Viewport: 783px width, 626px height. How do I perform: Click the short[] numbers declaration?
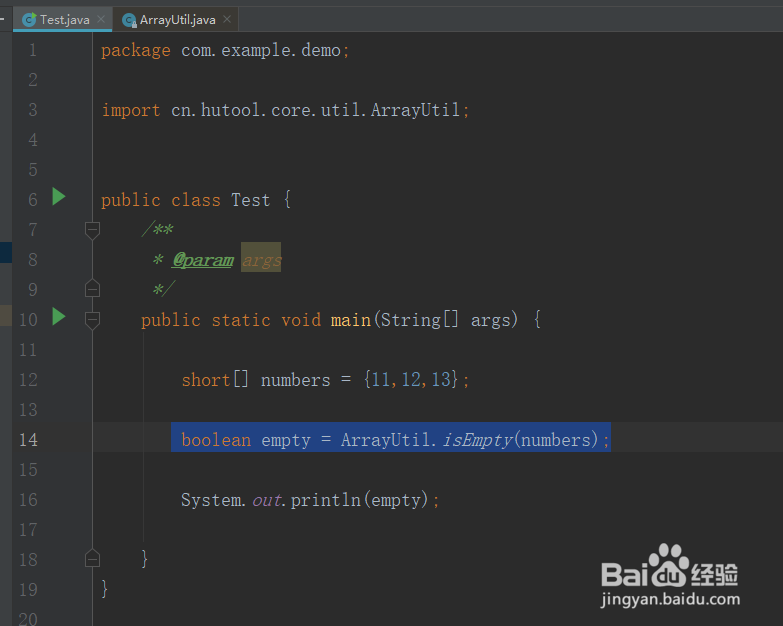click(325, 380)
